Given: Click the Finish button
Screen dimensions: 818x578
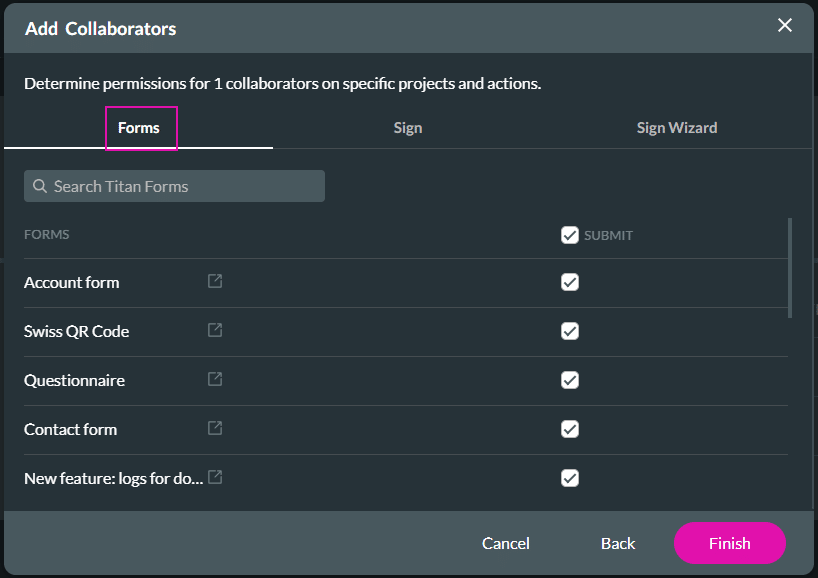Looking at the screenshot, I should point(729,543).
